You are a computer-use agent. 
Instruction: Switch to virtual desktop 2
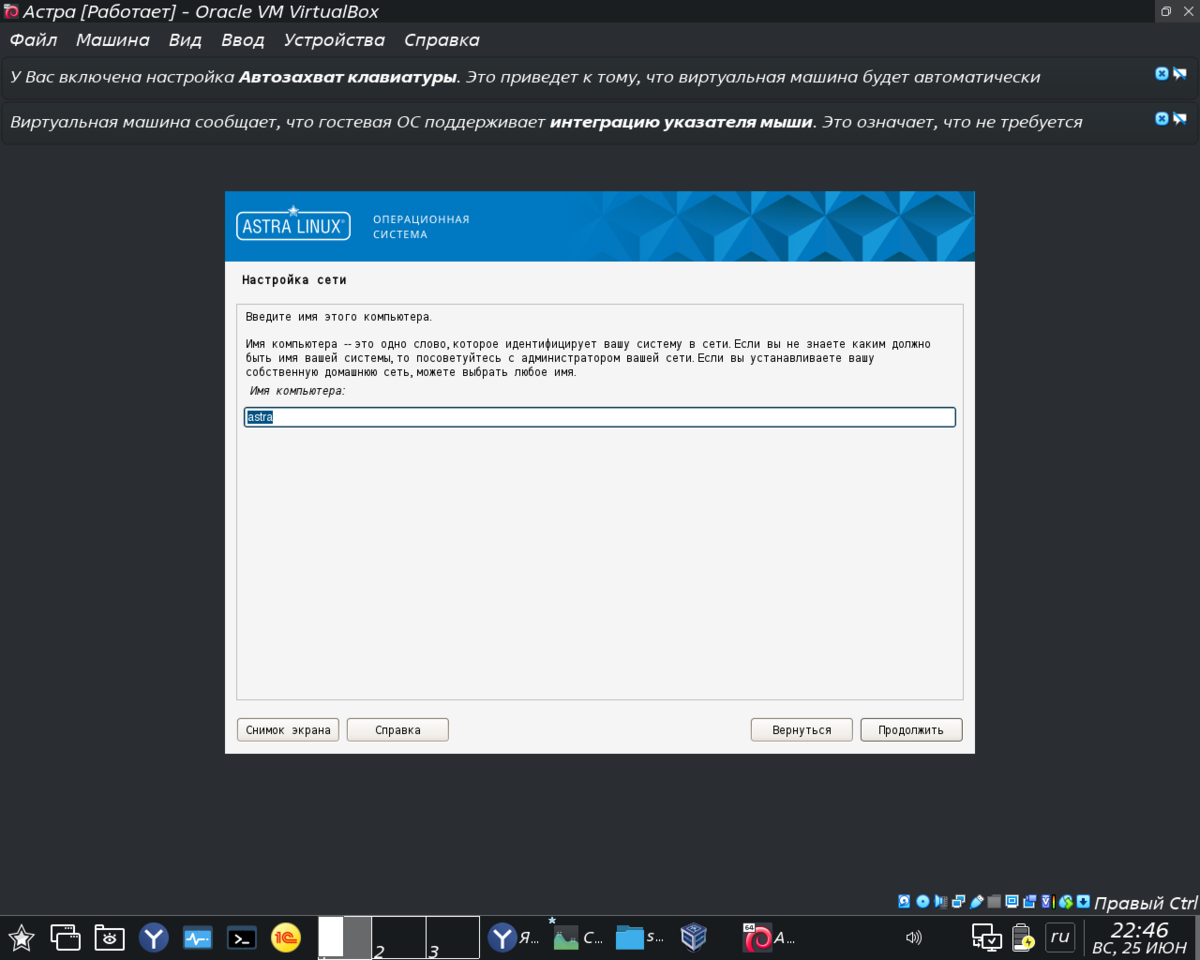coord(399,937)
